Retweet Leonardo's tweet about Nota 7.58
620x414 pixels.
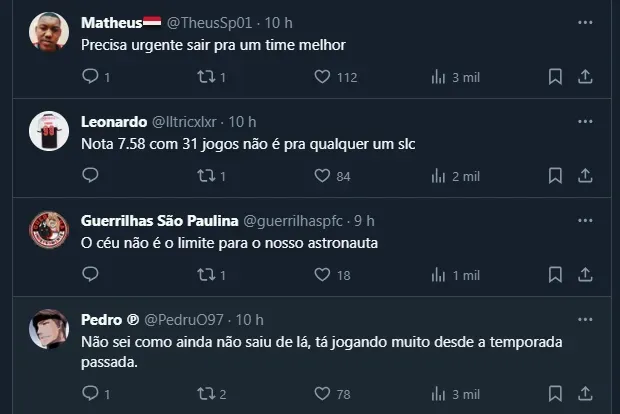[206, 176]
